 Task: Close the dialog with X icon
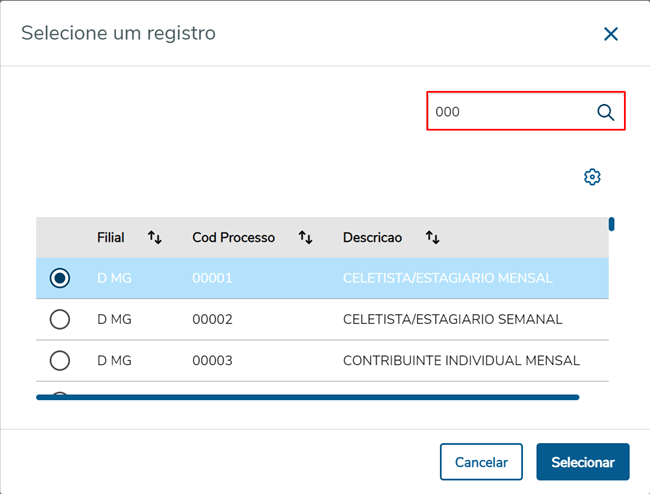(x=611, y=34)
